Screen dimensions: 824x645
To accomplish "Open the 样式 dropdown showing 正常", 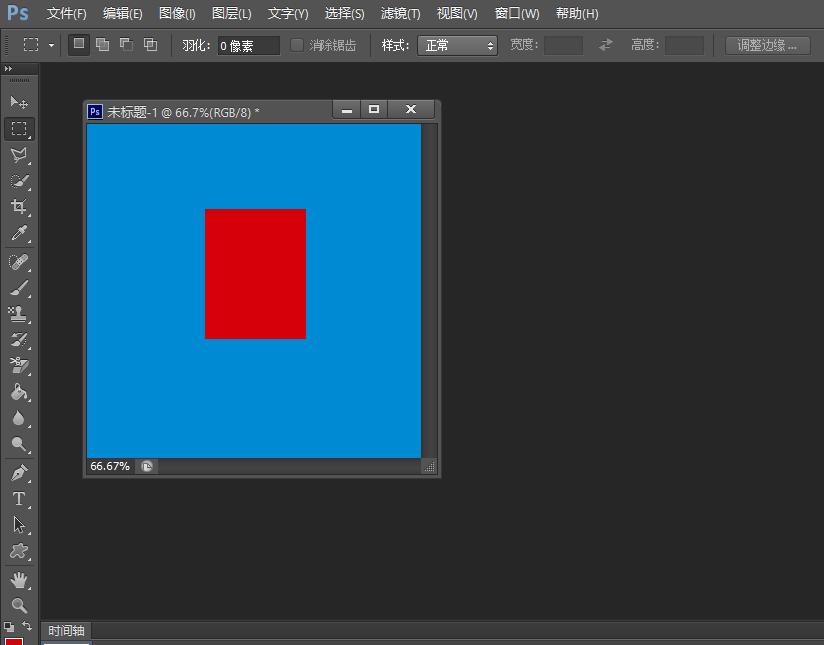I will tap(457, 45).
